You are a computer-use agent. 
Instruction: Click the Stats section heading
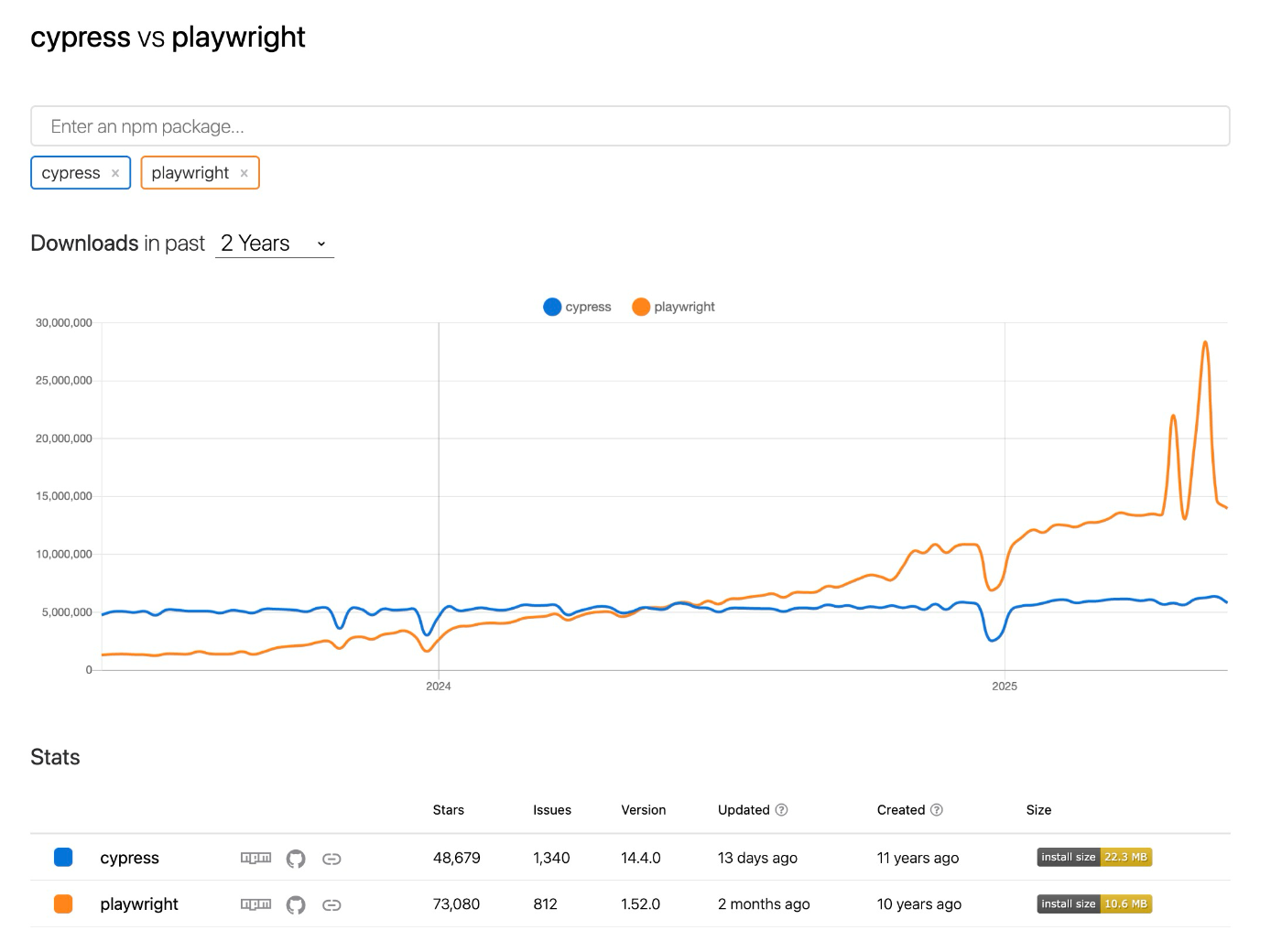coord(55,757)
